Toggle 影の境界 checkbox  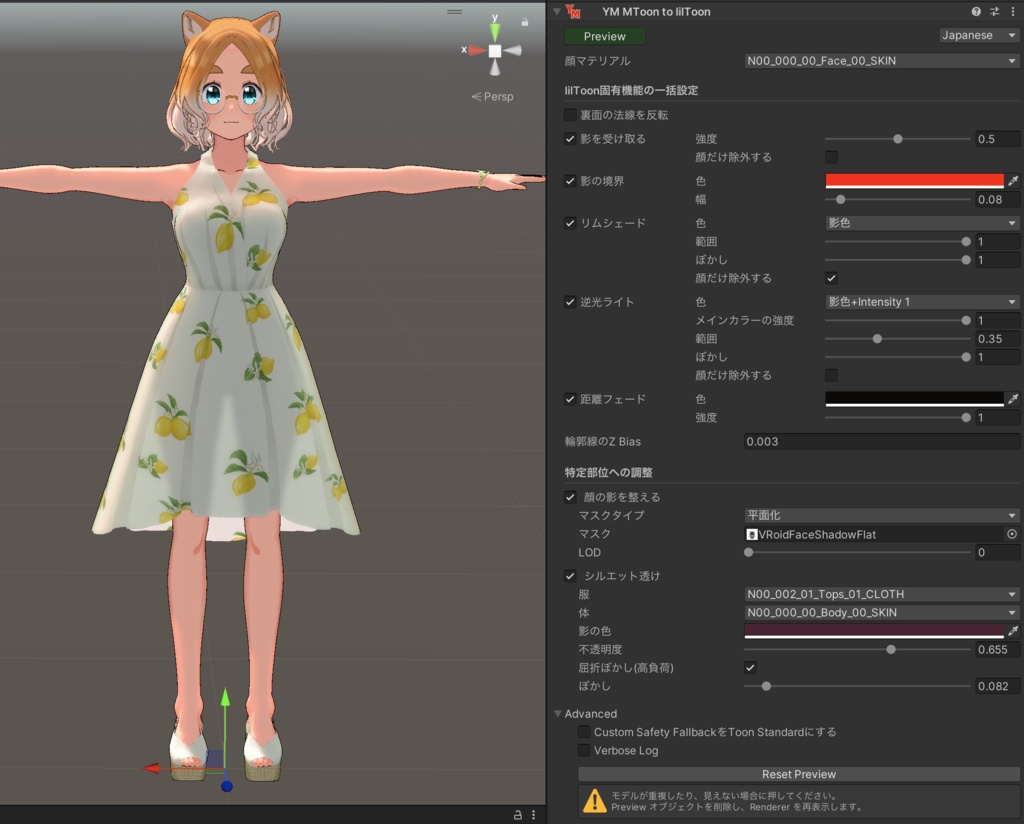point(570,181)
